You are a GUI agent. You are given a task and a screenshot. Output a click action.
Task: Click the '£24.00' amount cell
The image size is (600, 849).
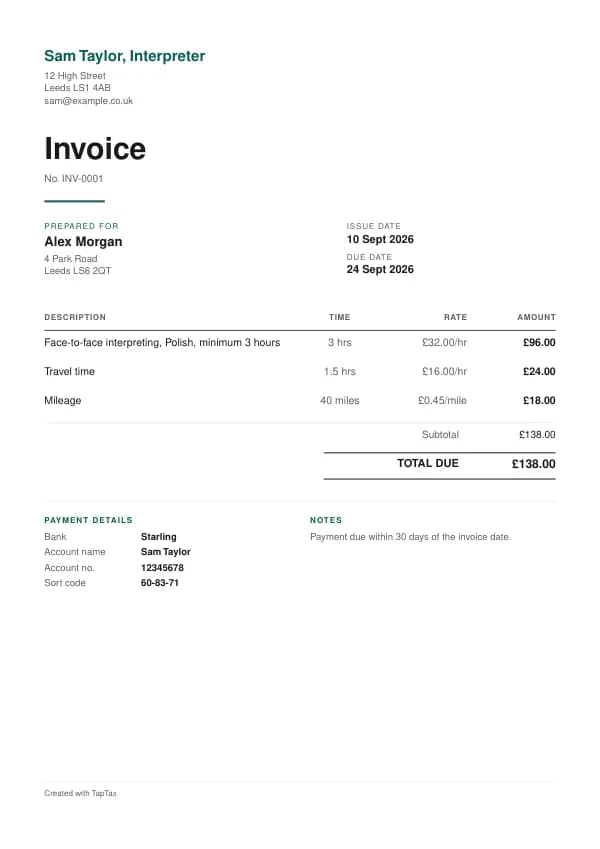pos(539,371)
